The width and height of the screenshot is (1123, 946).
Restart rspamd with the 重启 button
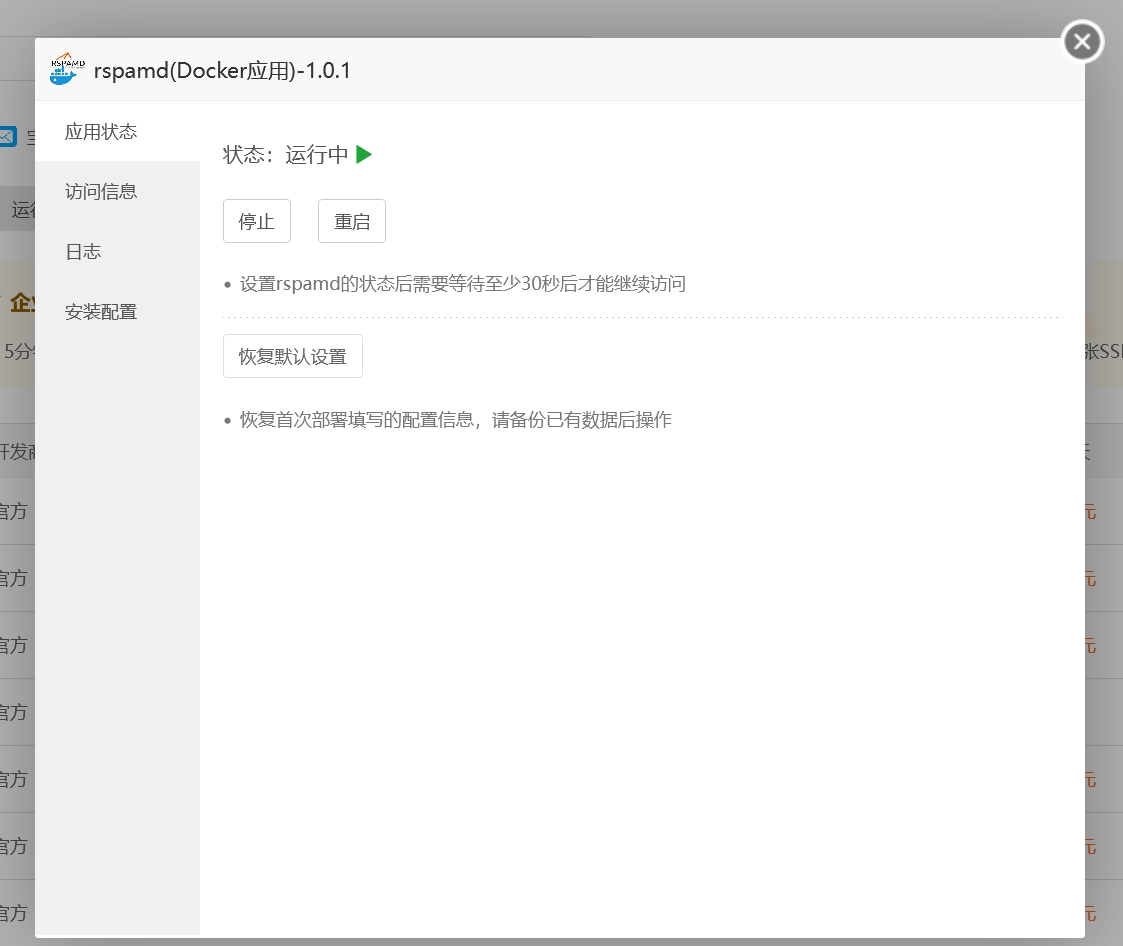352,221
